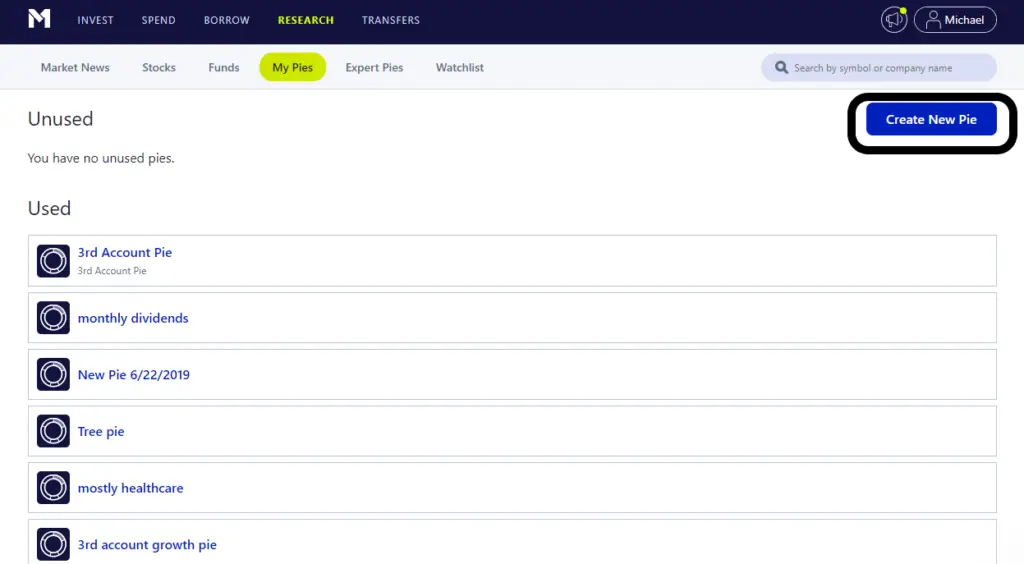Switch to Watchlist tab
The width and height of the screenshot is (1024, 564).
tap(460, 67)
